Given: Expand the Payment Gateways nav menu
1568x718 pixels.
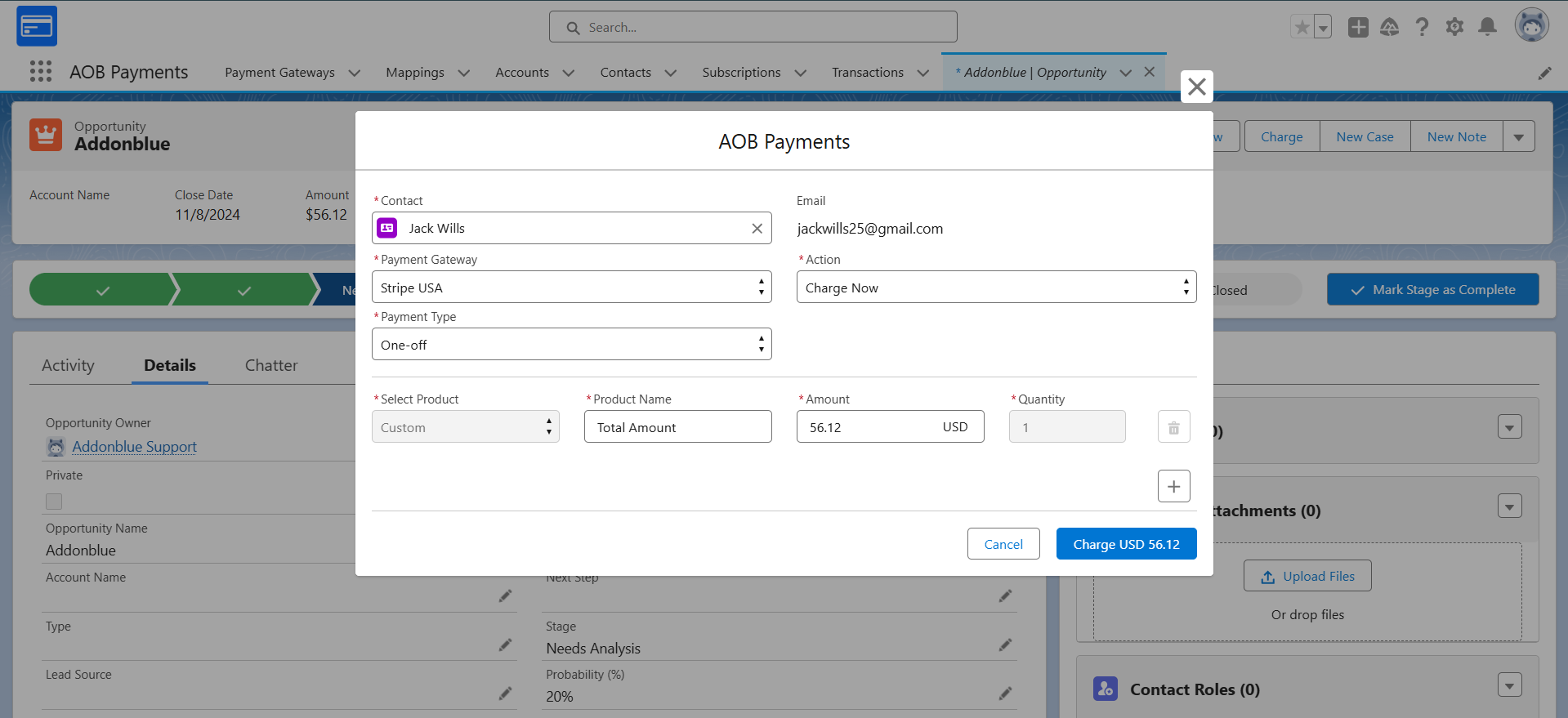Looking at the screenshot, I should (x=355, y=73).
